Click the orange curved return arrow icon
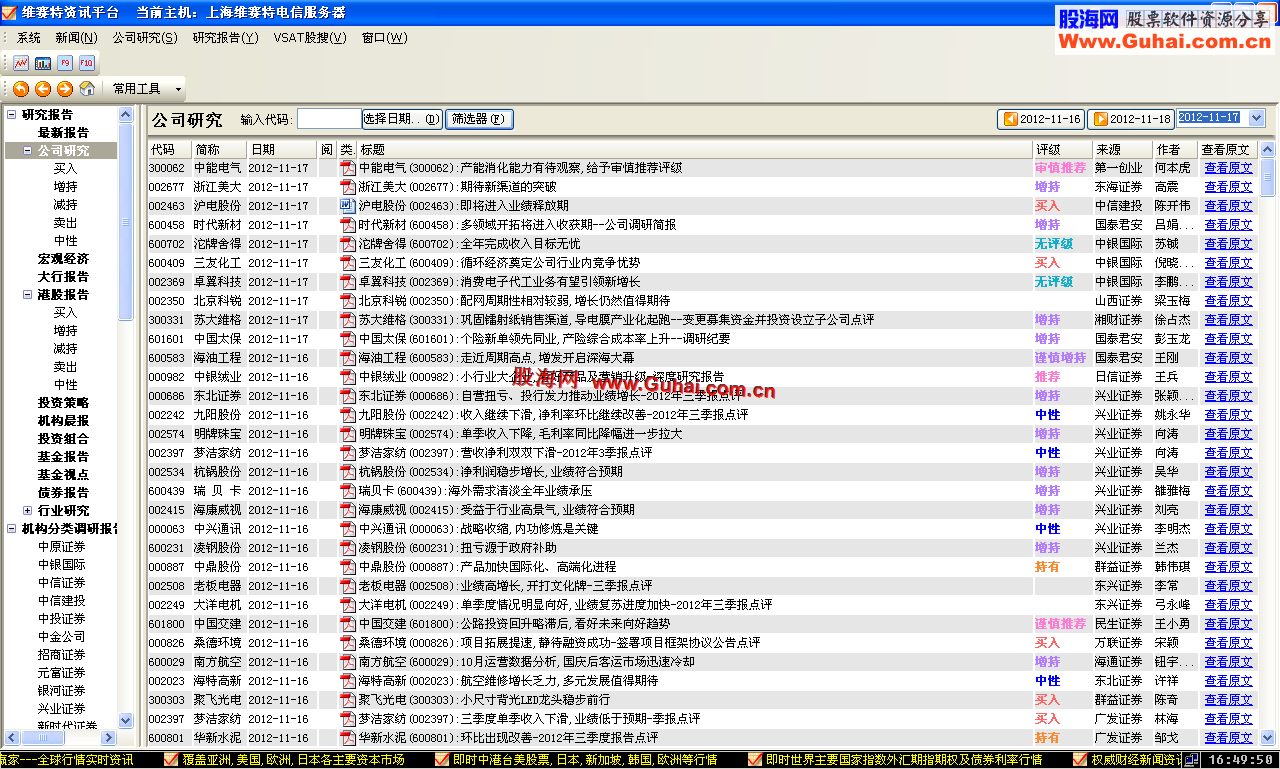1280x769 pixels. click(x=21, y=88)
